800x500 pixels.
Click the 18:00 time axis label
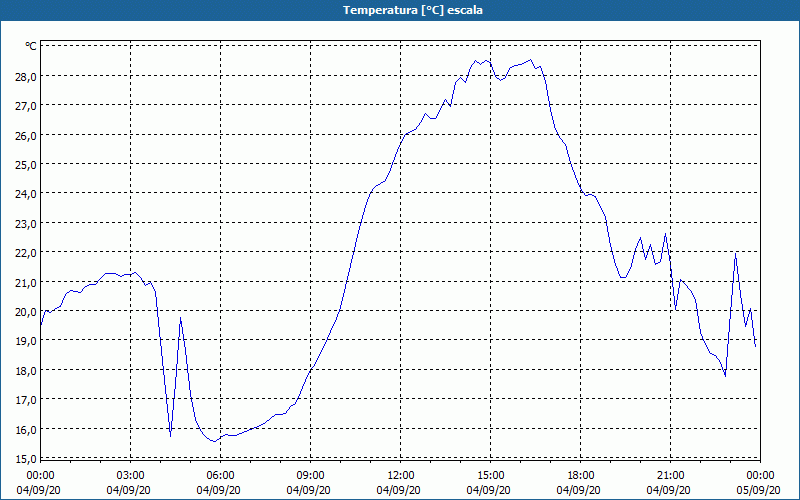tap(581, 476)
